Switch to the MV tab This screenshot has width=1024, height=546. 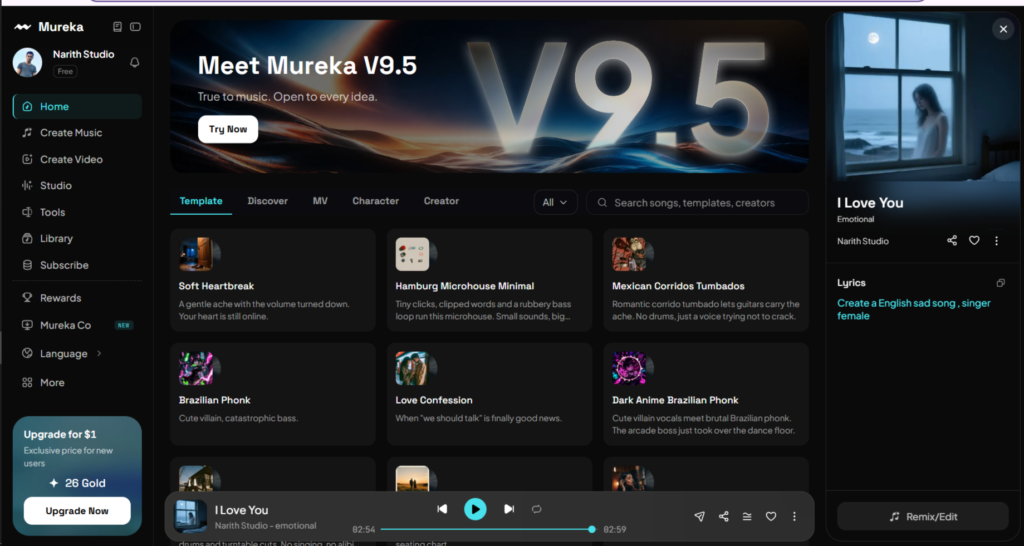320,201
